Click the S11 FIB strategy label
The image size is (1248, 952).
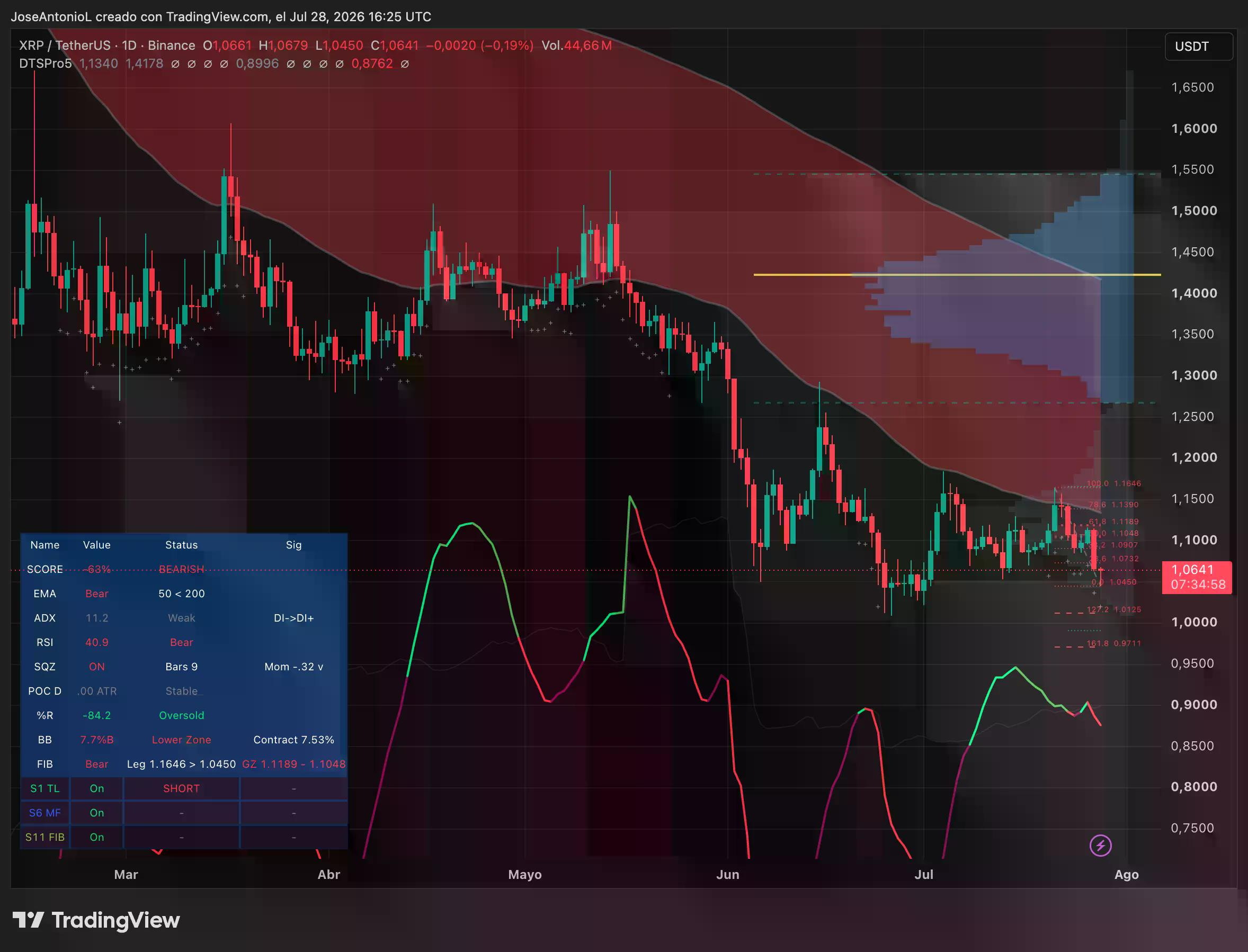(x=45, y=837)
